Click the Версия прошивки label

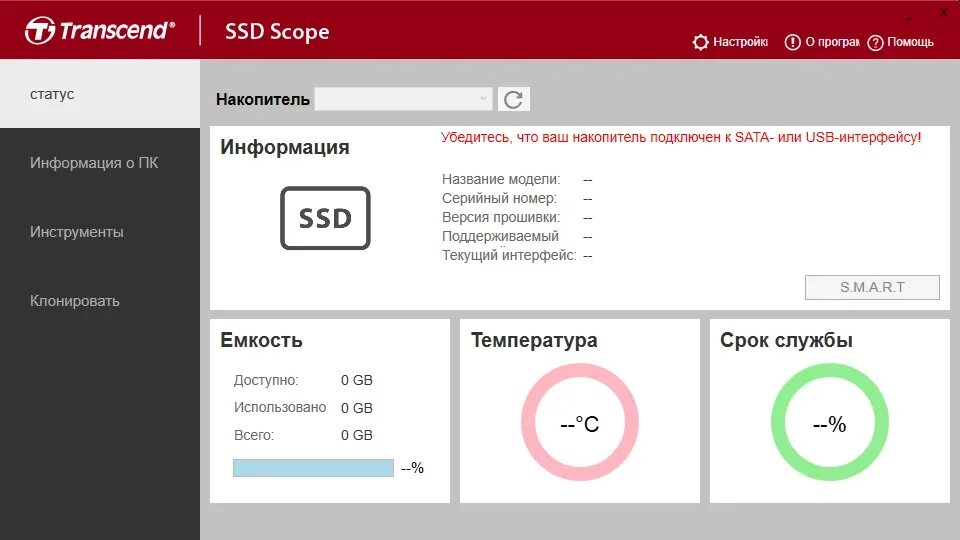[501, 217]
